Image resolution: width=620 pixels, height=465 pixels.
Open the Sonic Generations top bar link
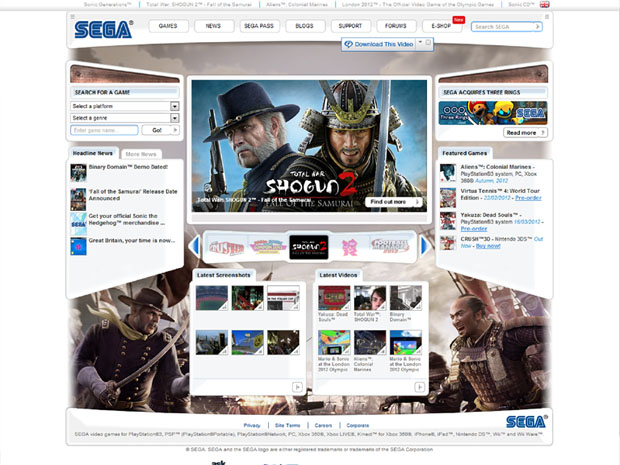click(107, 4)
